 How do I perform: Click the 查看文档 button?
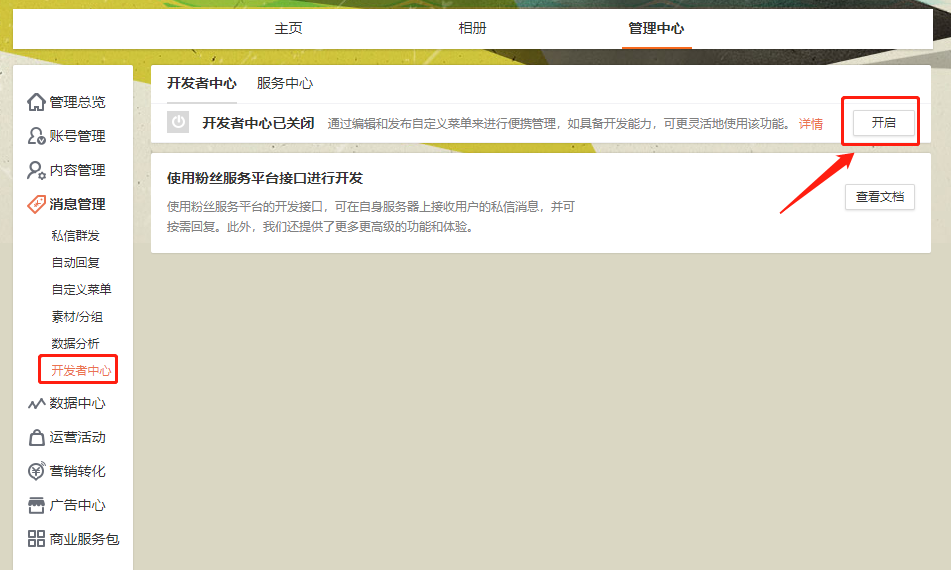[x=879, y=197]
